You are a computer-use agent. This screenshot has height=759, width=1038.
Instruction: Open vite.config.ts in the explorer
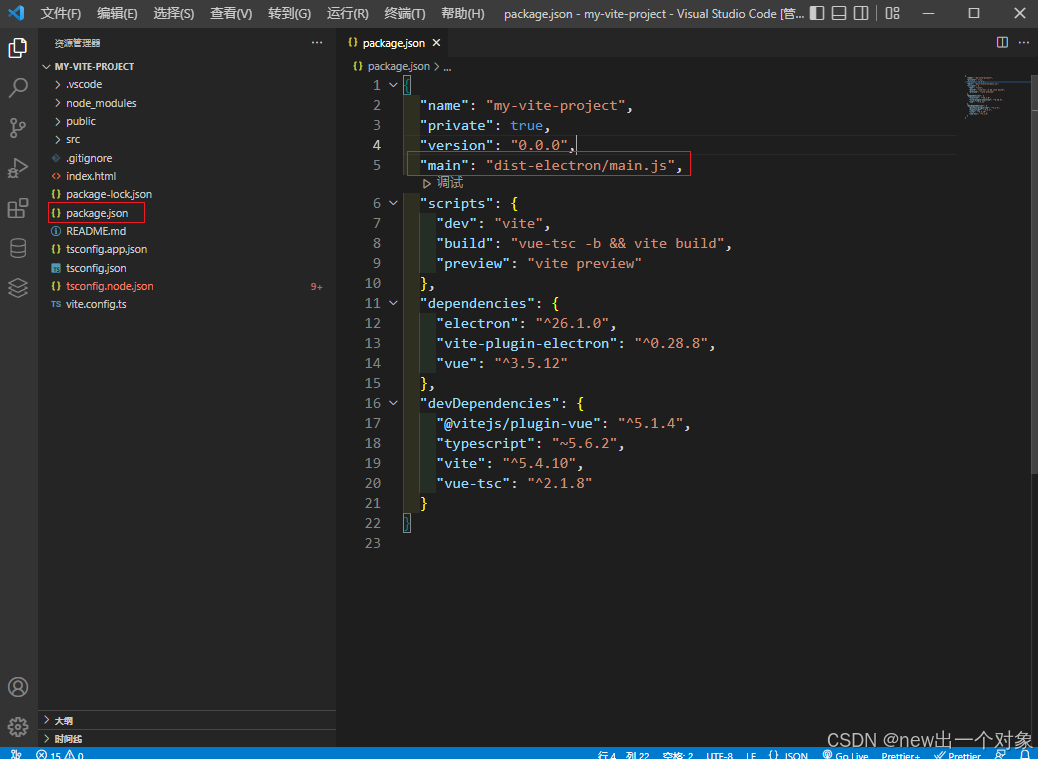187,304
